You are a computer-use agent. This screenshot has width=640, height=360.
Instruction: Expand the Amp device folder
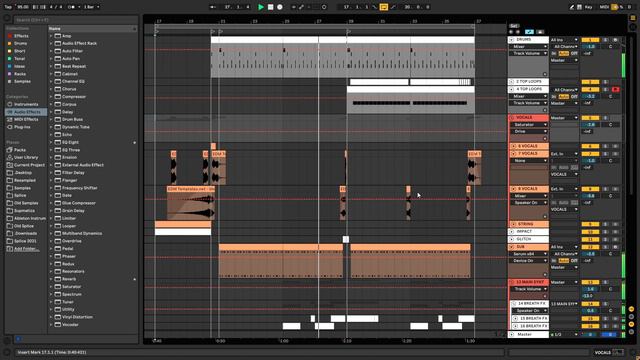(x=51, y=36)
